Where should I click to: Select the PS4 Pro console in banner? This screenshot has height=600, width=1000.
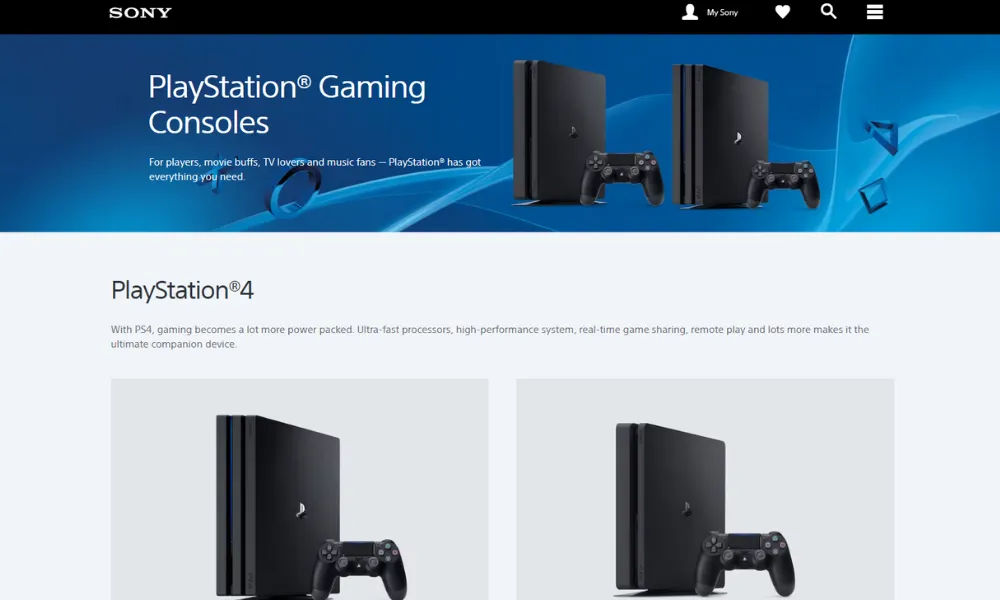click(721, 135)
